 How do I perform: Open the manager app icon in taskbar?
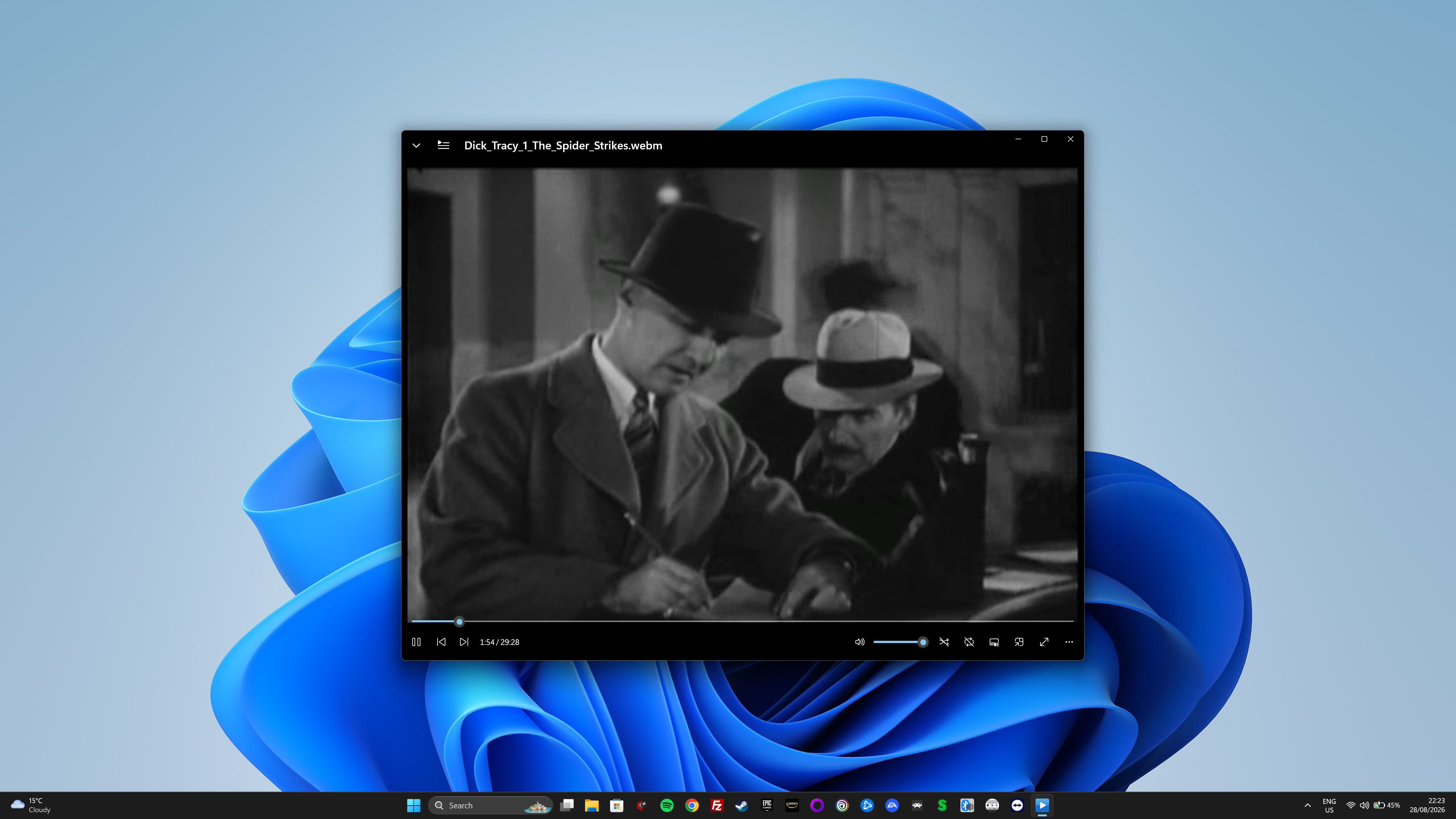pos(992,805)
